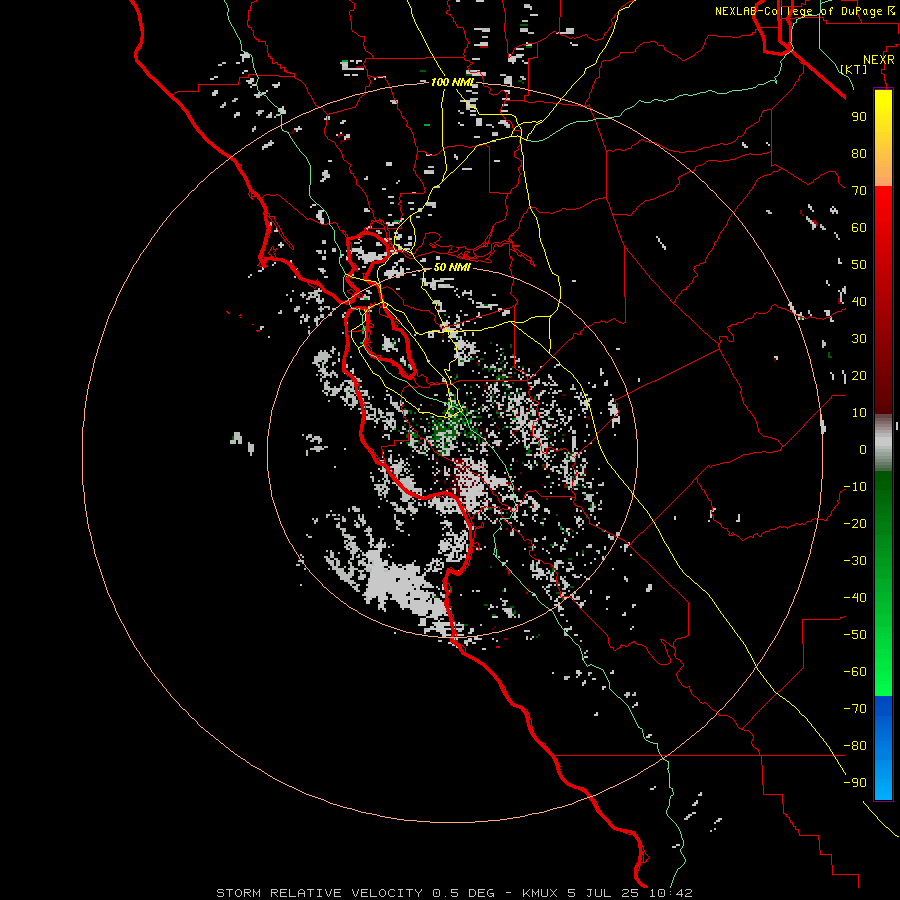The height and width of the screenshot is (900, 900).
Task: Click the 30 value on the velocity scale
Action: click(x=859, y=339)
